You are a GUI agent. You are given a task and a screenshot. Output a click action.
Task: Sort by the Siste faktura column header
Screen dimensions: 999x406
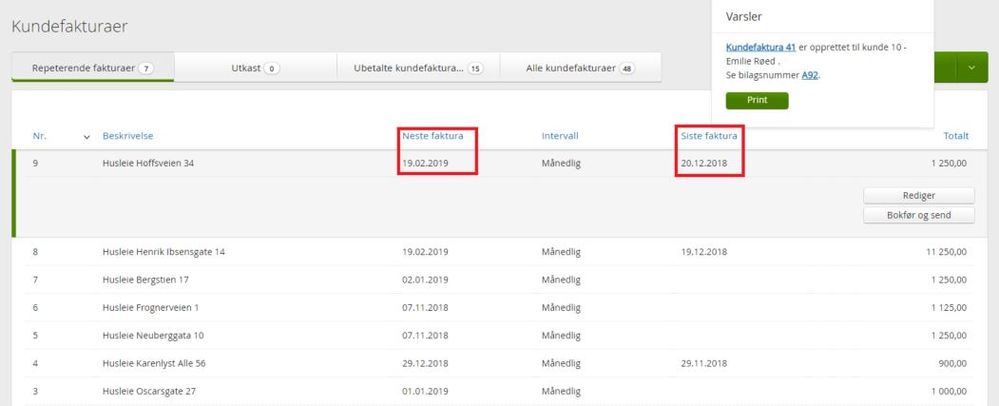[x=708, y=136]
